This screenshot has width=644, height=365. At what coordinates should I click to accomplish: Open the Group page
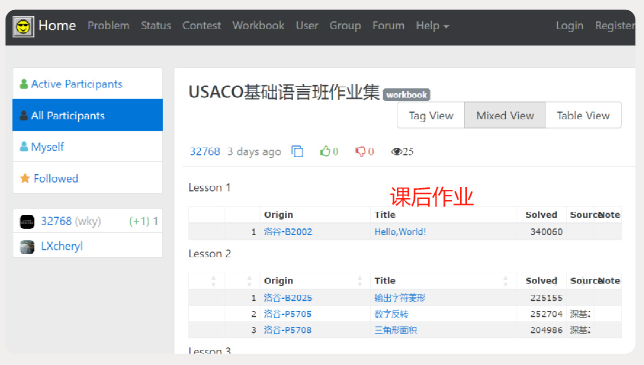pos(345,25)
